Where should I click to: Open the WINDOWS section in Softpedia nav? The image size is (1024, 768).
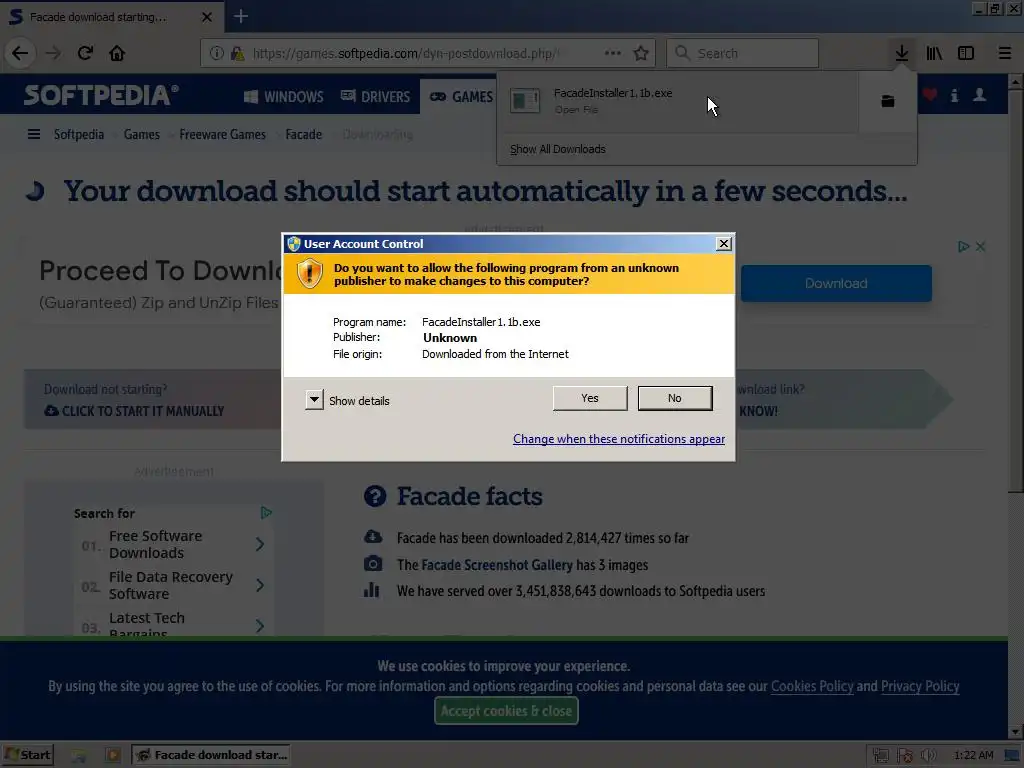pyautogui.click(x=283, y=97)
